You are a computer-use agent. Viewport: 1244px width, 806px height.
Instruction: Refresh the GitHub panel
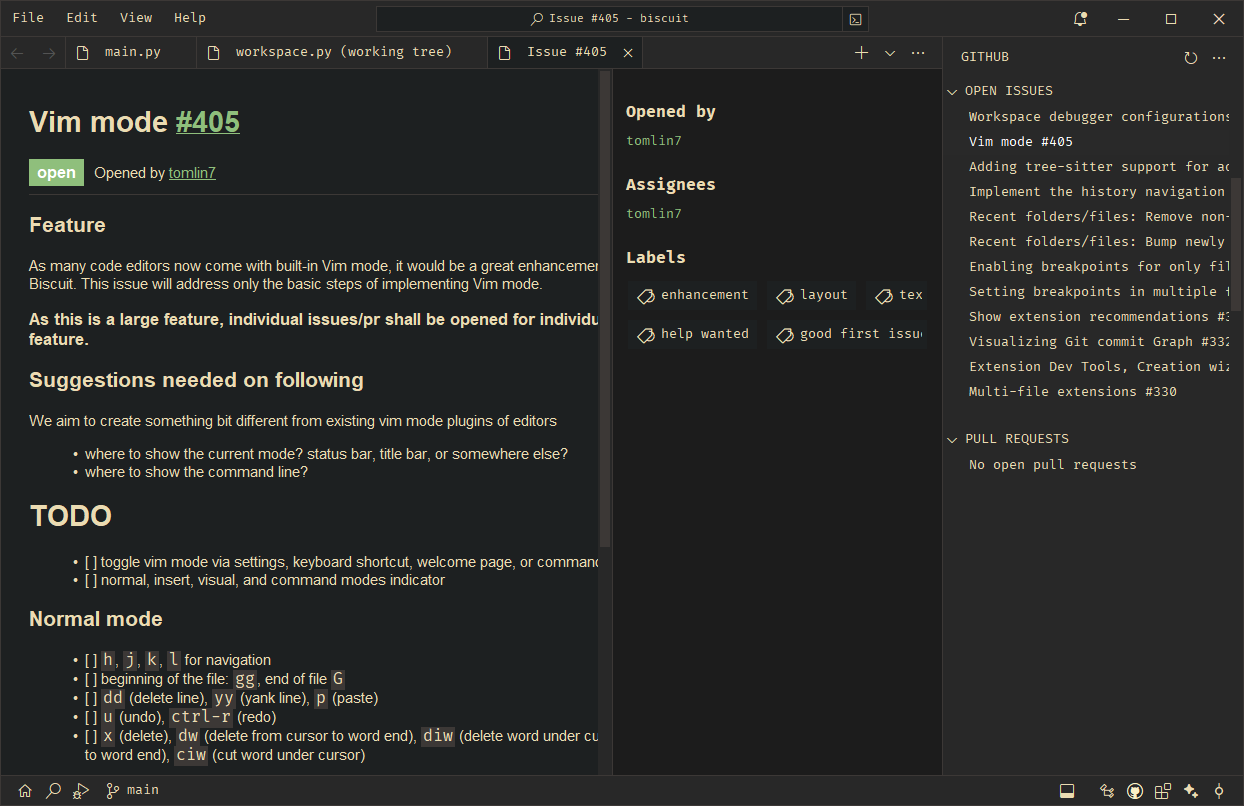click(x=1190, y=58)
